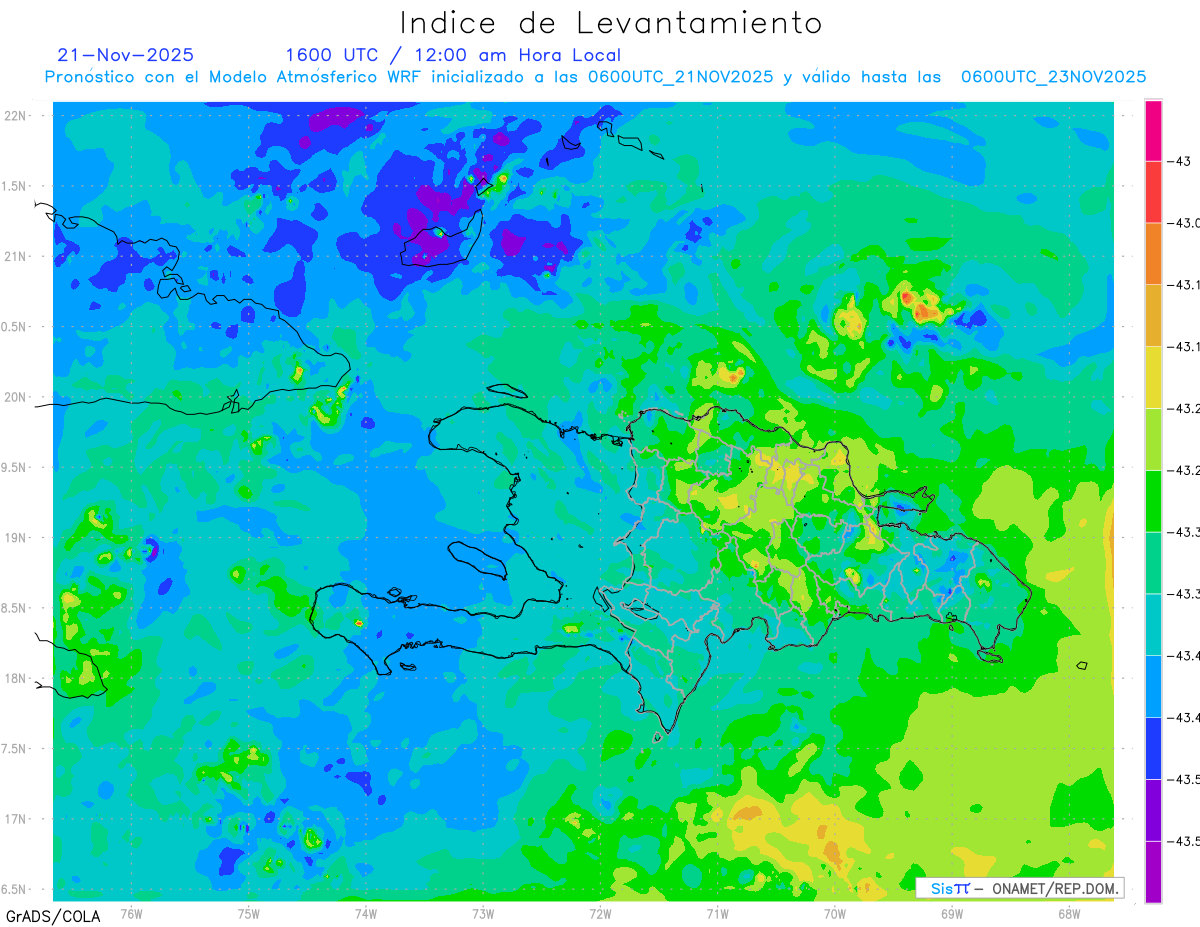
Task: Click the '69W' longitude label
Action: click(x=952, y=914)
